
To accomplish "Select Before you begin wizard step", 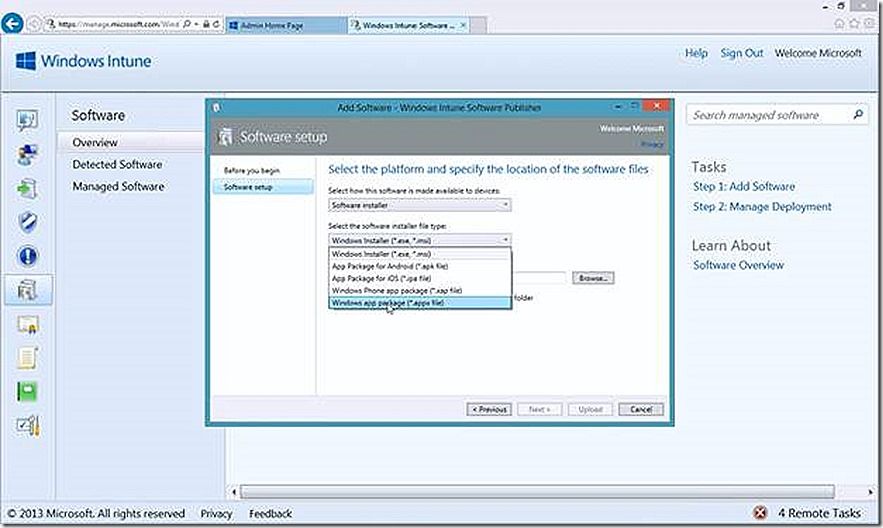I will click(x=252, y=171).
